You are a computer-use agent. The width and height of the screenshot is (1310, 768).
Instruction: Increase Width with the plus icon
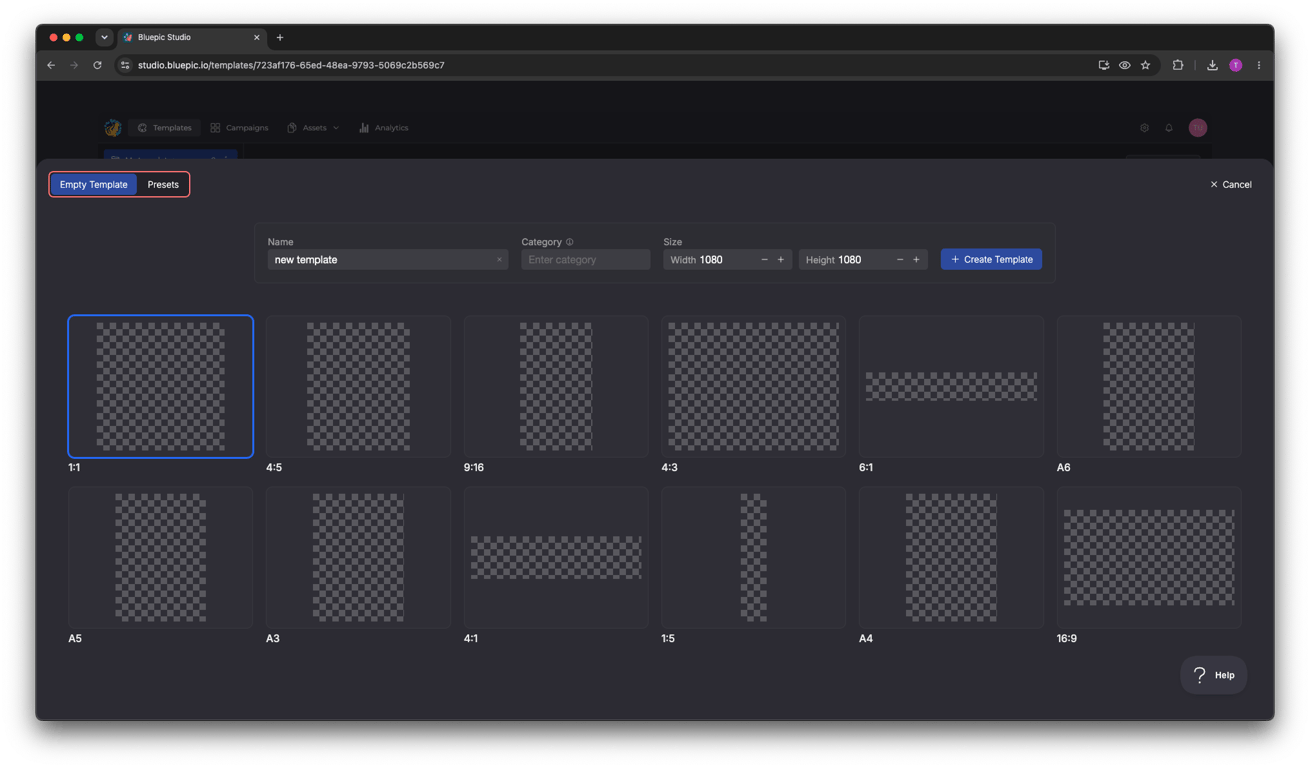[781, 260]
